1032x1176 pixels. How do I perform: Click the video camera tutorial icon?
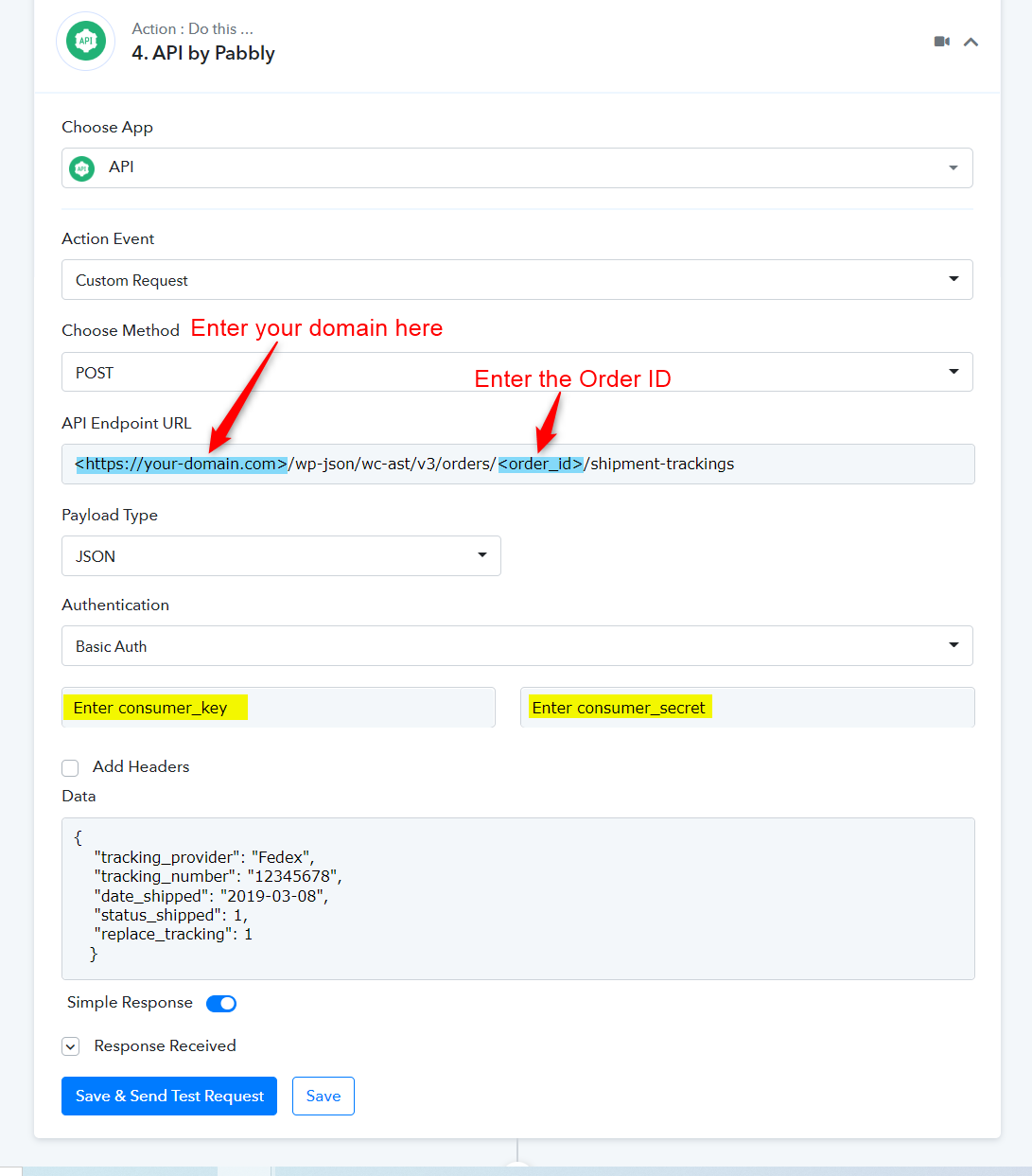click(941, 42)
